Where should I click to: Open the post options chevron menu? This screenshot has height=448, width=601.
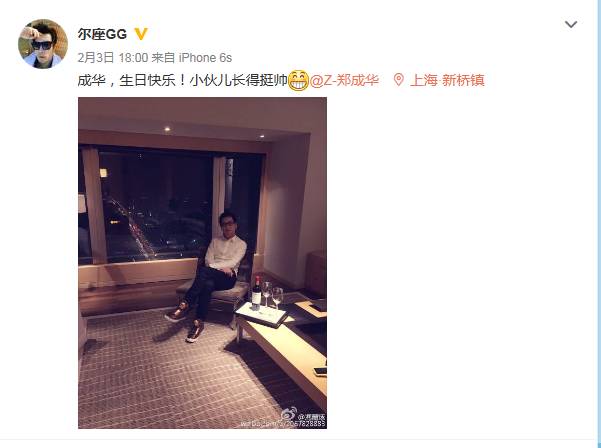tap(571, 25)
